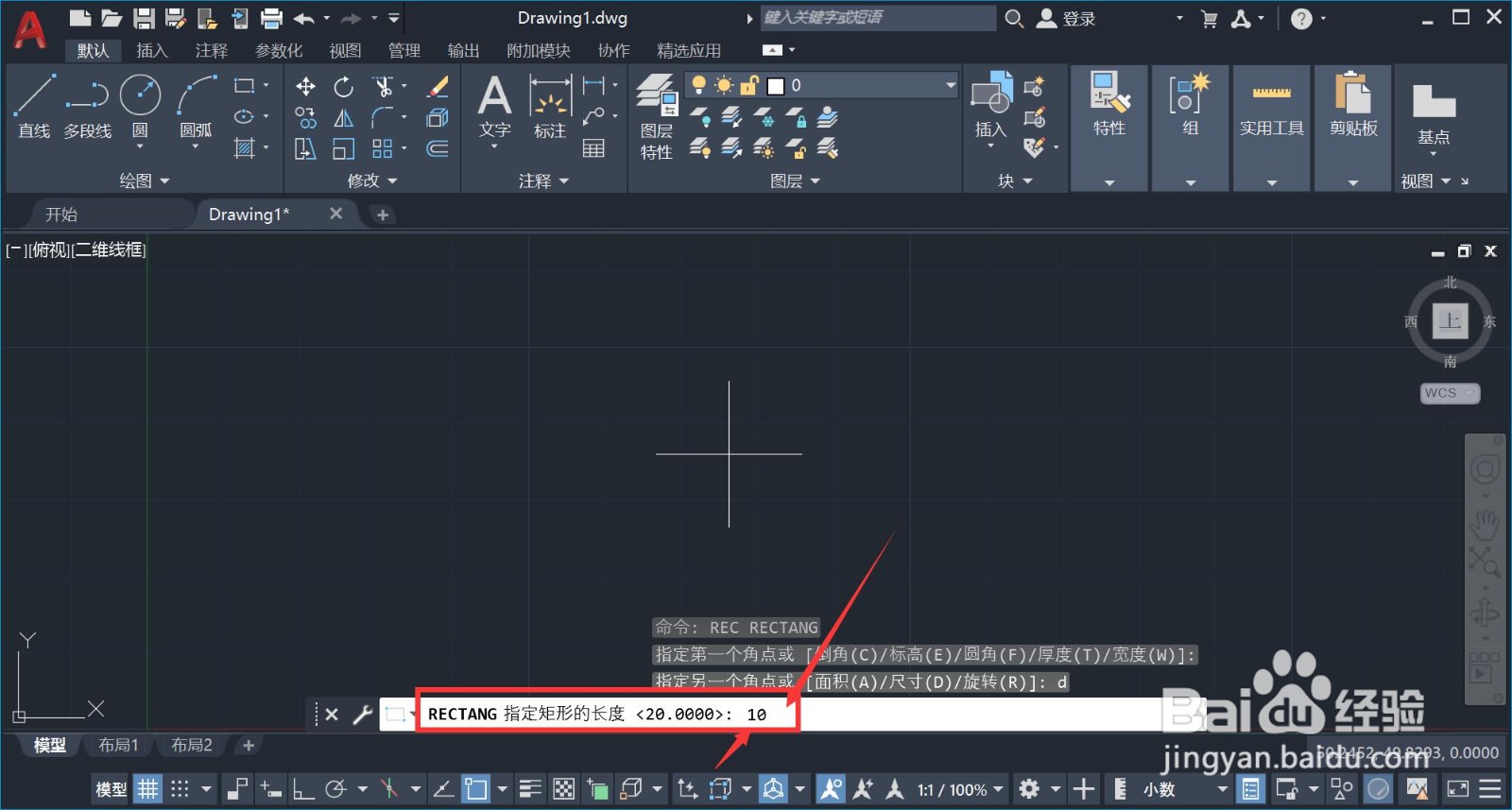This screenshot has width=1512, height=810.
Task: Select the 标注 (Dimension) tool
Action: (550, 107)
